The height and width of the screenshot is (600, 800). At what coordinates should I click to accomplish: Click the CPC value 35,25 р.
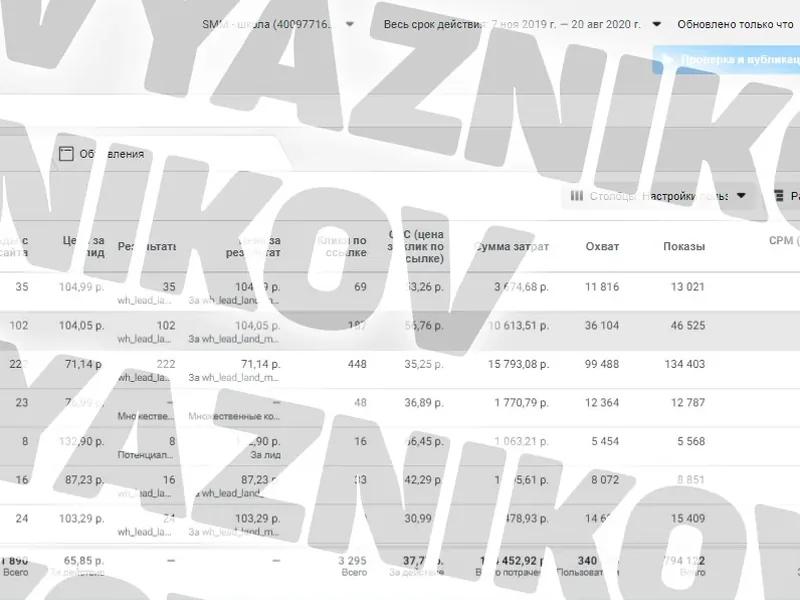tap(423, 364)
